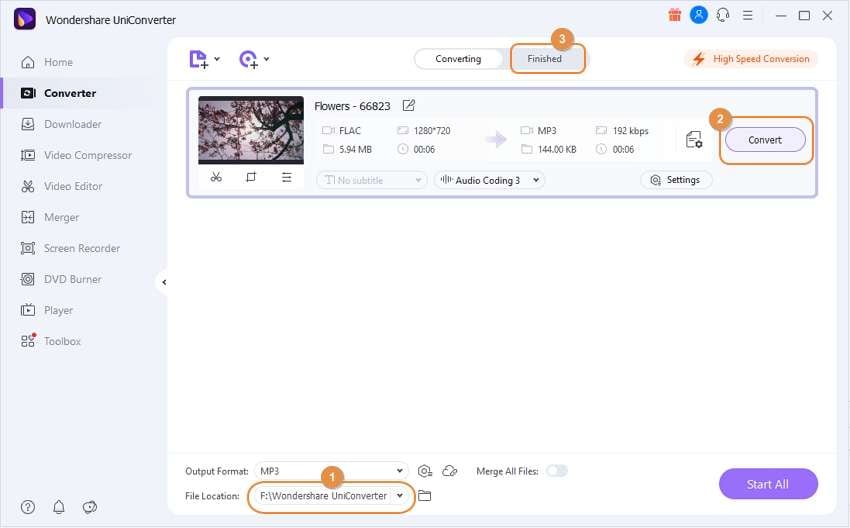Open the effects list icon under thumbnail
850x528 pixels.
[286, 177]
